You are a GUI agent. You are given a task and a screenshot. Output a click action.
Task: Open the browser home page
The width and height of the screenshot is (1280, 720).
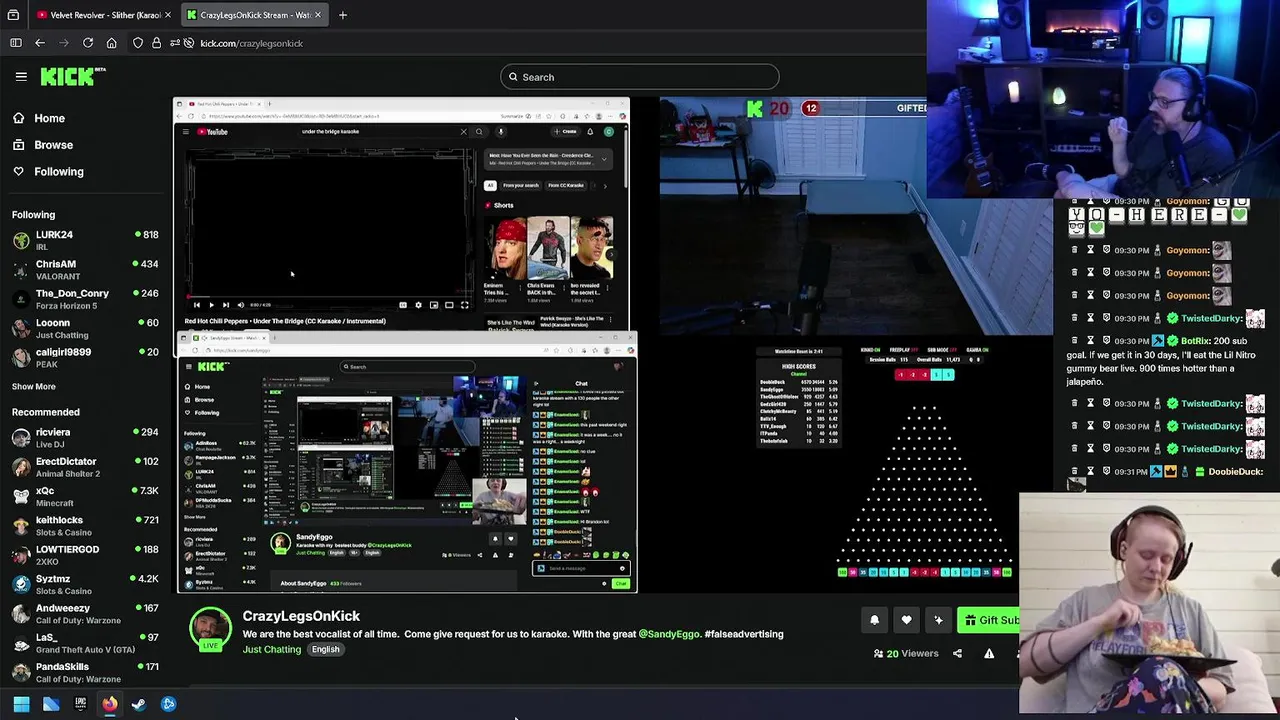coord(111,43)
